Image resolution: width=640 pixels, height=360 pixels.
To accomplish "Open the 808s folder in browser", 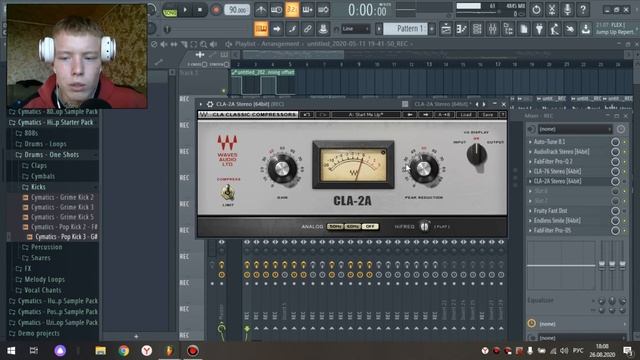I will pos(31,133).
